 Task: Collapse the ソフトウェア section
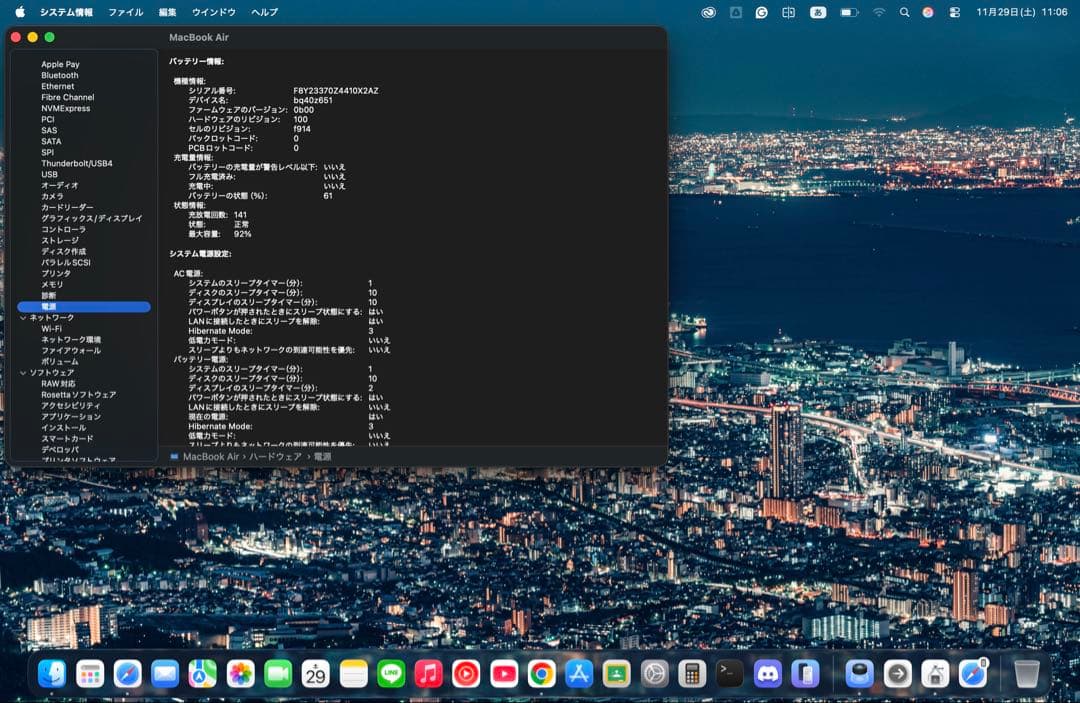pyautogui.click(x=22, y=370)
